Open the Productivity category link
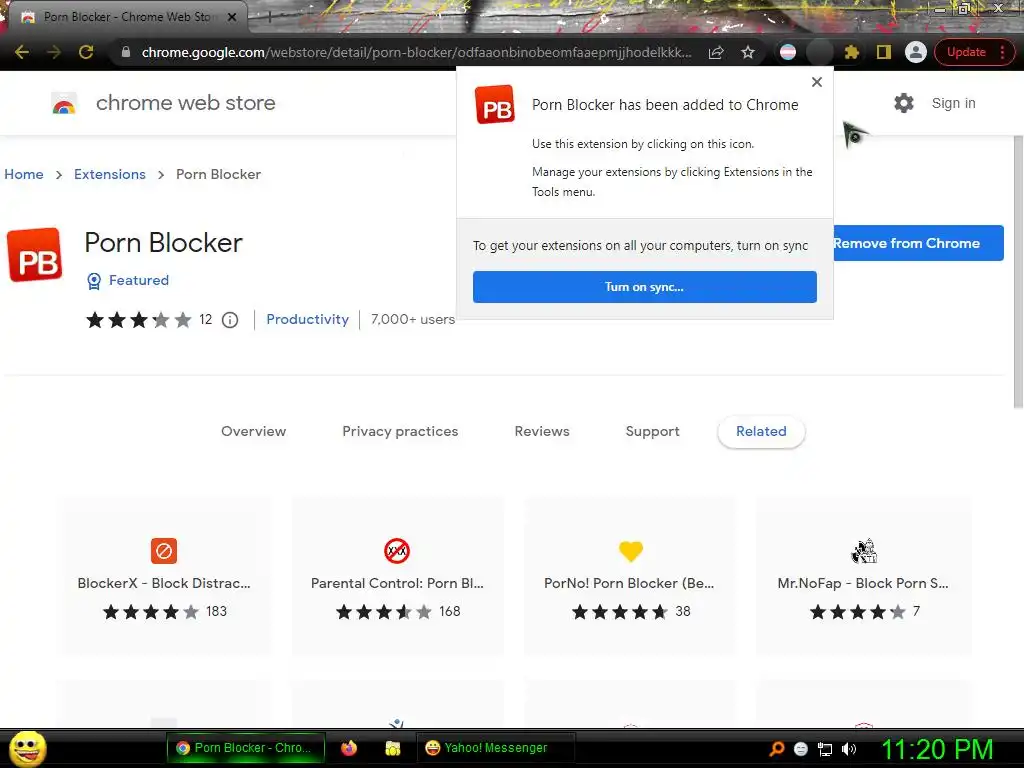Screen dimensions: 1024x768 (x=308, y=319)
